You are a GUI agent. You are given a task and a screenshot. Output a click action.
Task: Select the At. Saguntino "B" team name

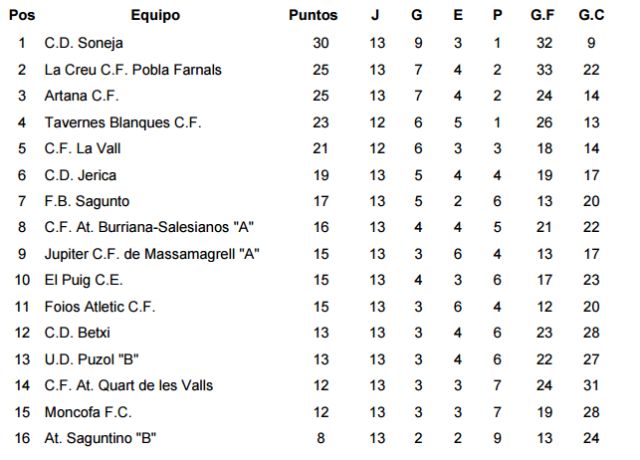pyautogui.click(x=101, y=438)
